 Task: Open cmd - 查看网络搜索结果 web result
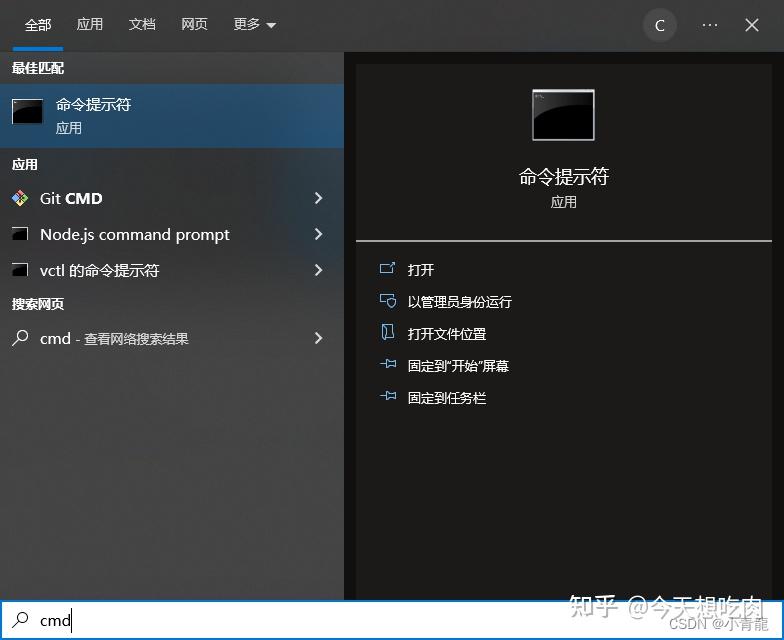[x=172, y=338]
